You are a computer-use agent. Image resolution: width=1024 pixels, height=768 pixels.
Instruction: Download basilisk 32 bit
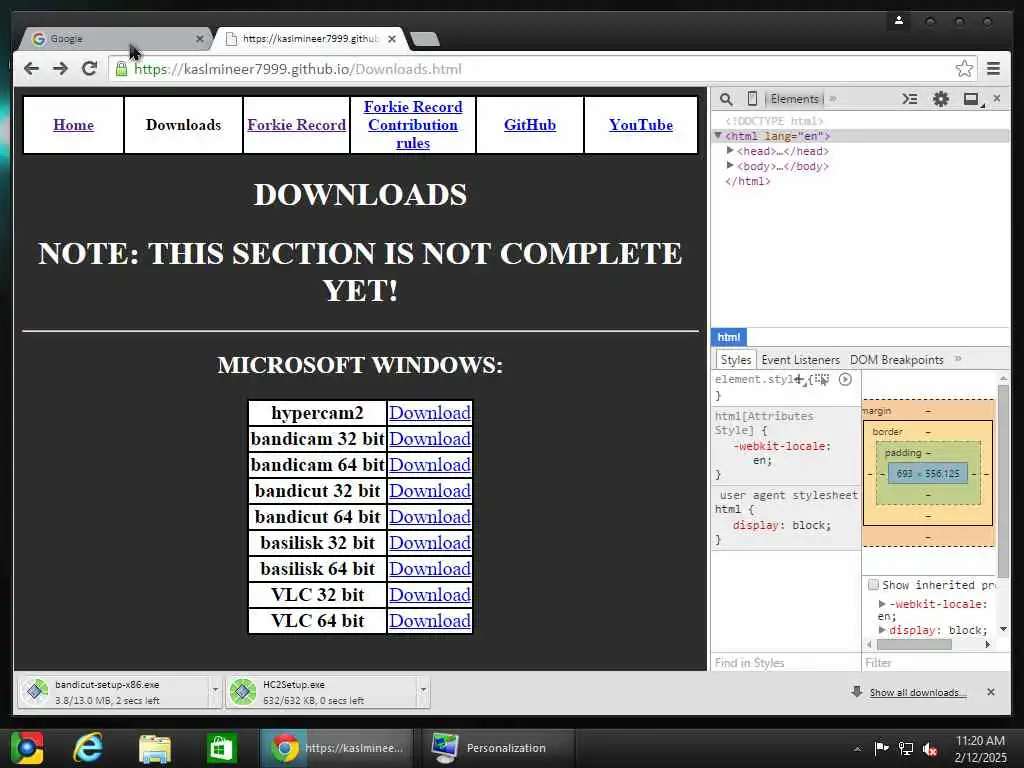[x=430, y=543]
